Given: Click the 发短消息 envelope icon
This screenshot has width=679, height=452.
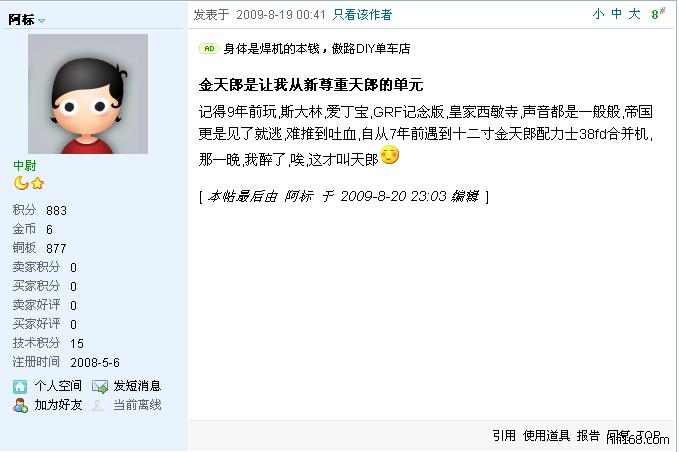Looking at the screenshot, I should pyautogui.click(x=100, y=386).
